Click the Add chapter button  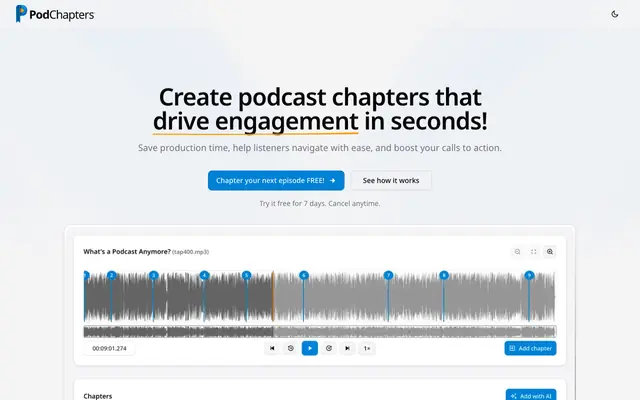(x=530, y=348)
